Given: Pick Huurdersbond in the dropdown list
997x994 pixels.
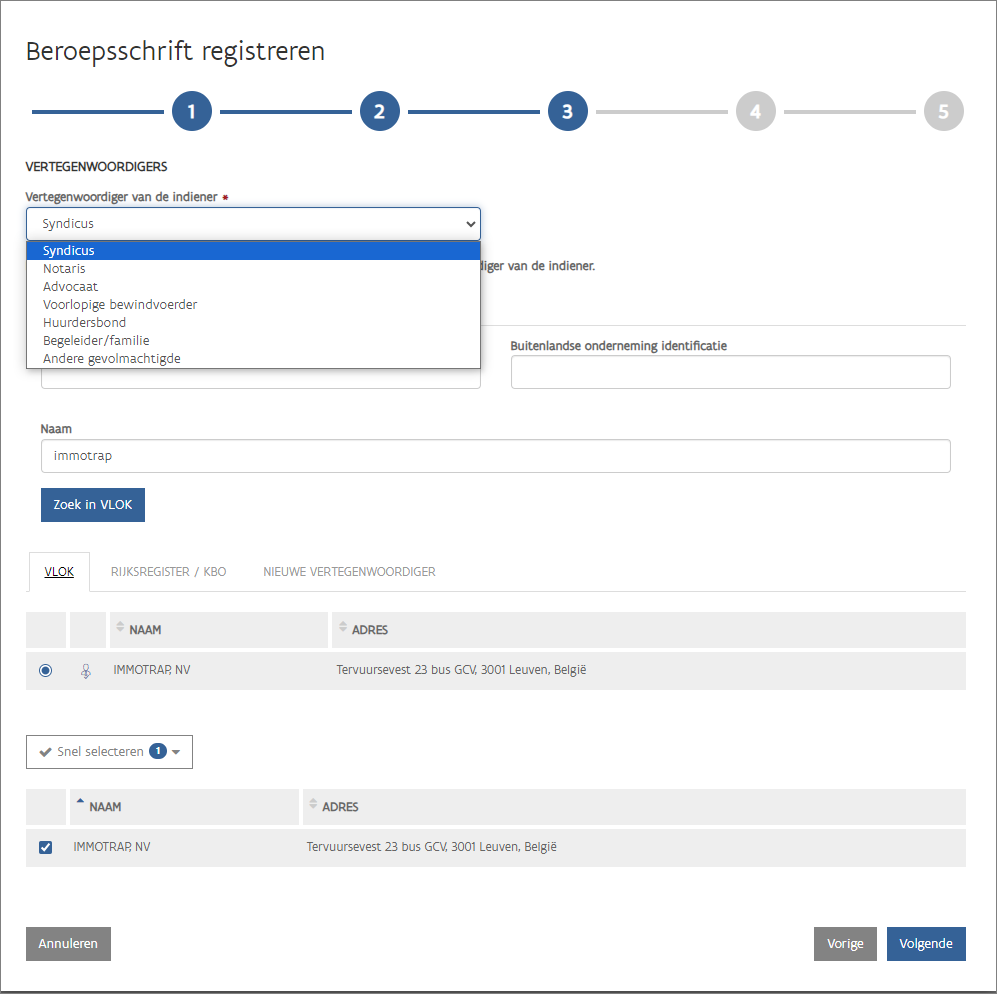Looking at the screenshot, I should (84, 323).
